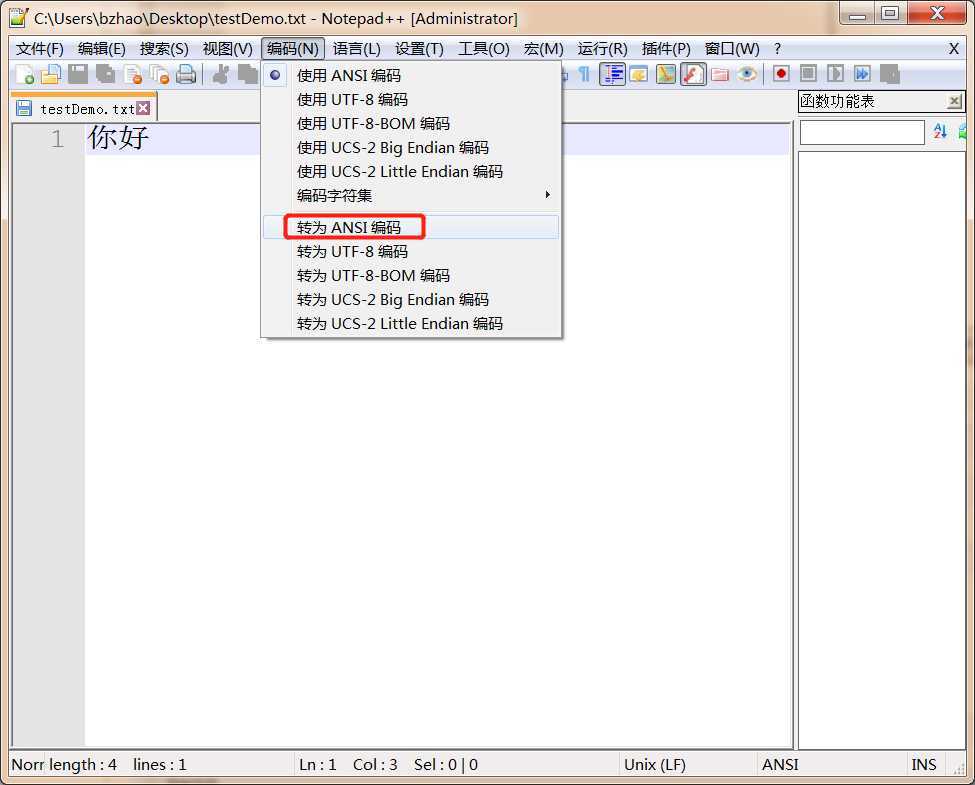Open the 窗口(W) menu
Viewport: 975px width, 785px height.
pos(732,49)
